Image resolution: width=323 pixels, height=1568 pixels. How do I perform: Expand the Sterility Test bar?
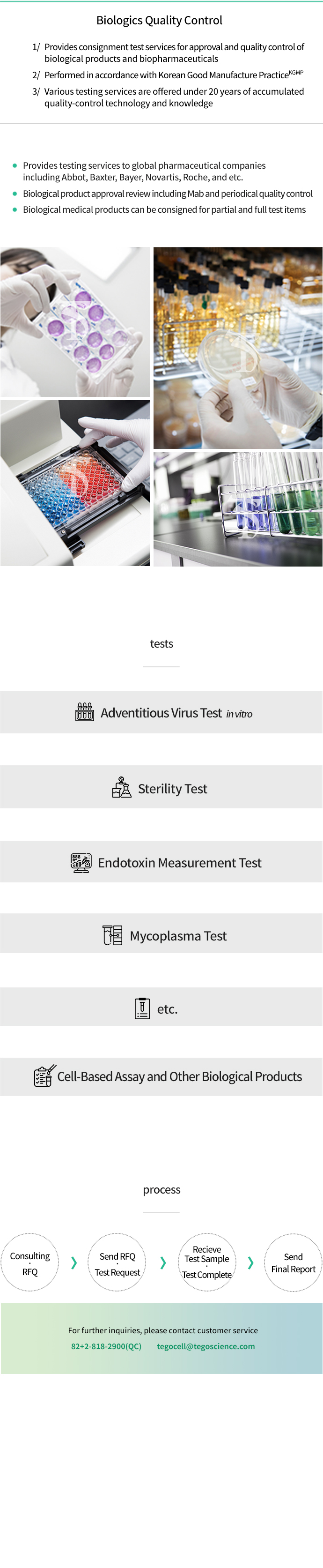coord(161,787)
